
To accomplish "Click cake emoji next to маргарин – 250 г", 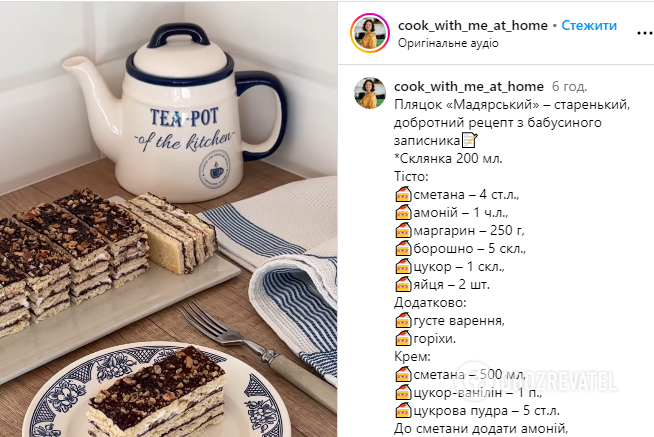I will (403, 231).
